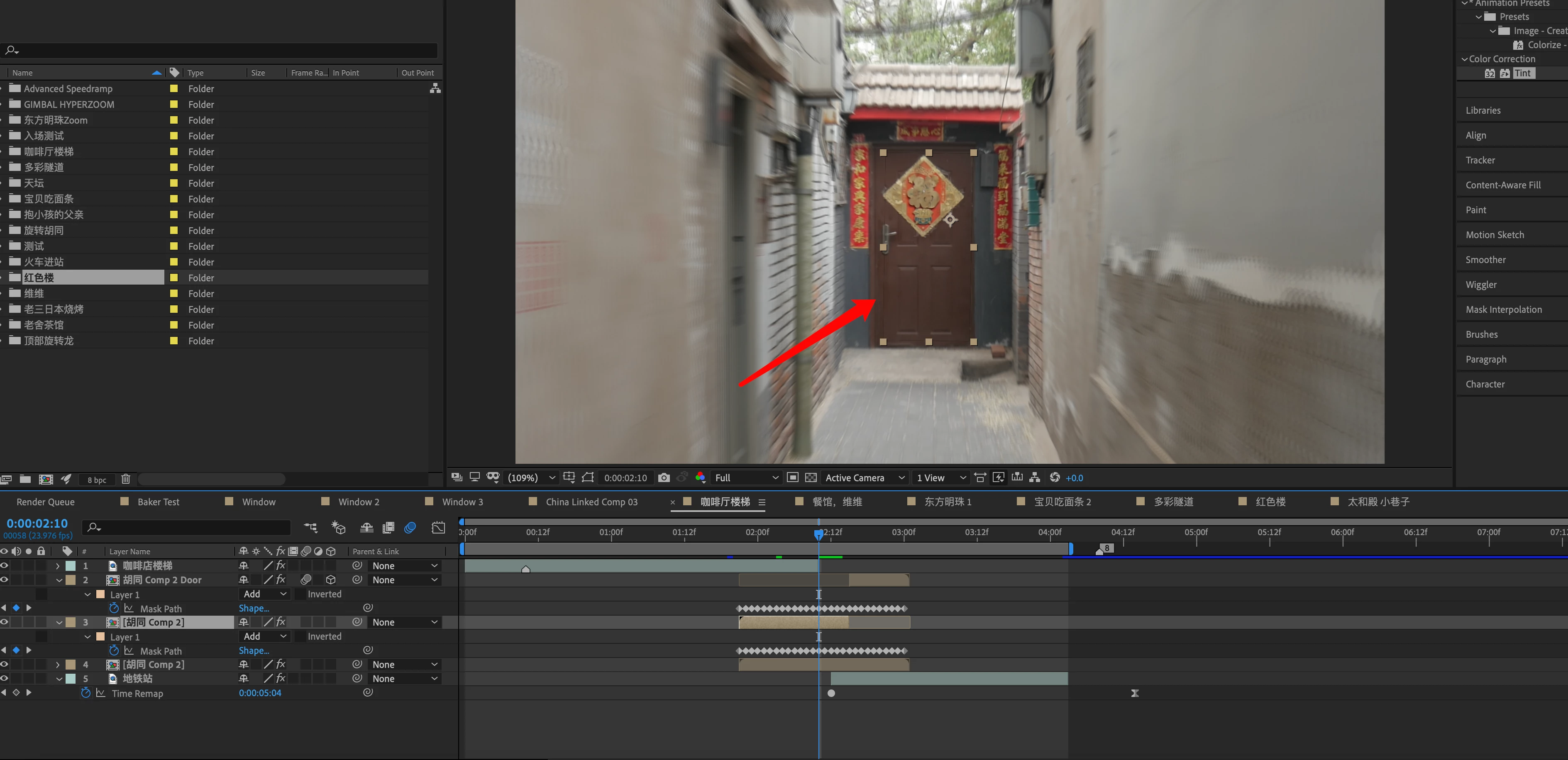
Task: Open the Render Queue tab
Action: pyautogui.click(x=46, y=502)
